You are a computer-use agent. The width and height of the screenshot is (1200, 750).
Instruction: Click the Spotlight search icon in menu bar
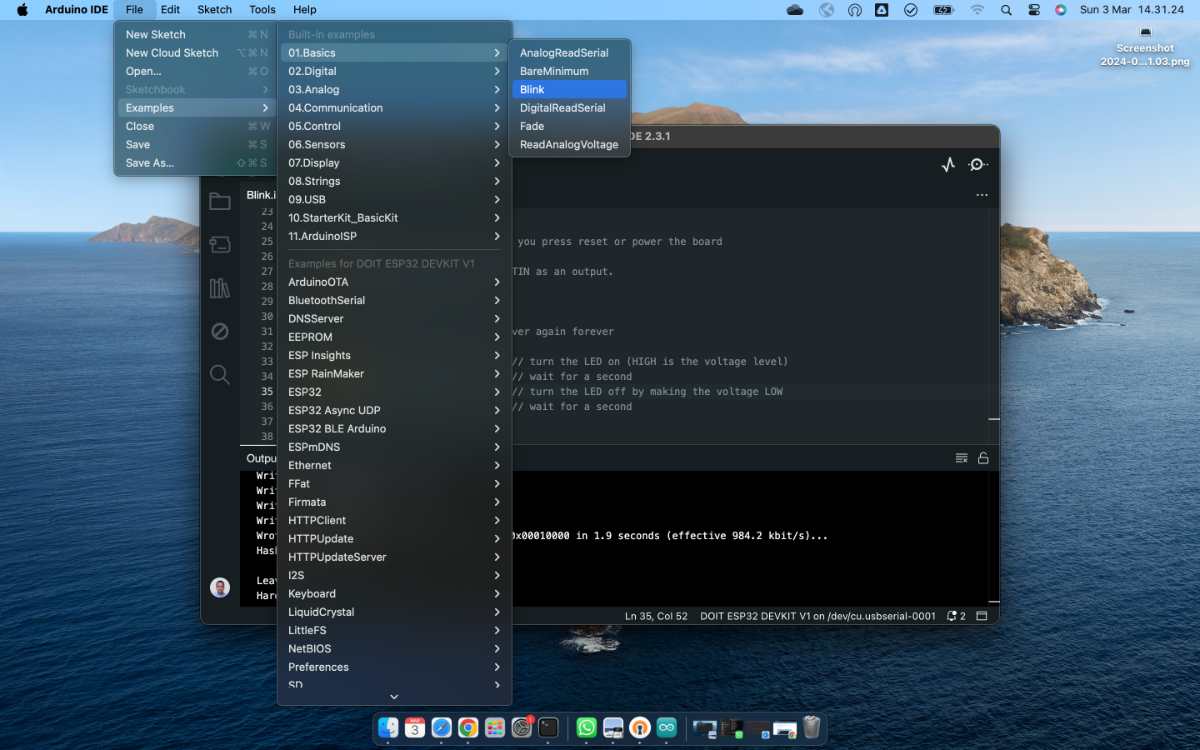click(1006, 10)
